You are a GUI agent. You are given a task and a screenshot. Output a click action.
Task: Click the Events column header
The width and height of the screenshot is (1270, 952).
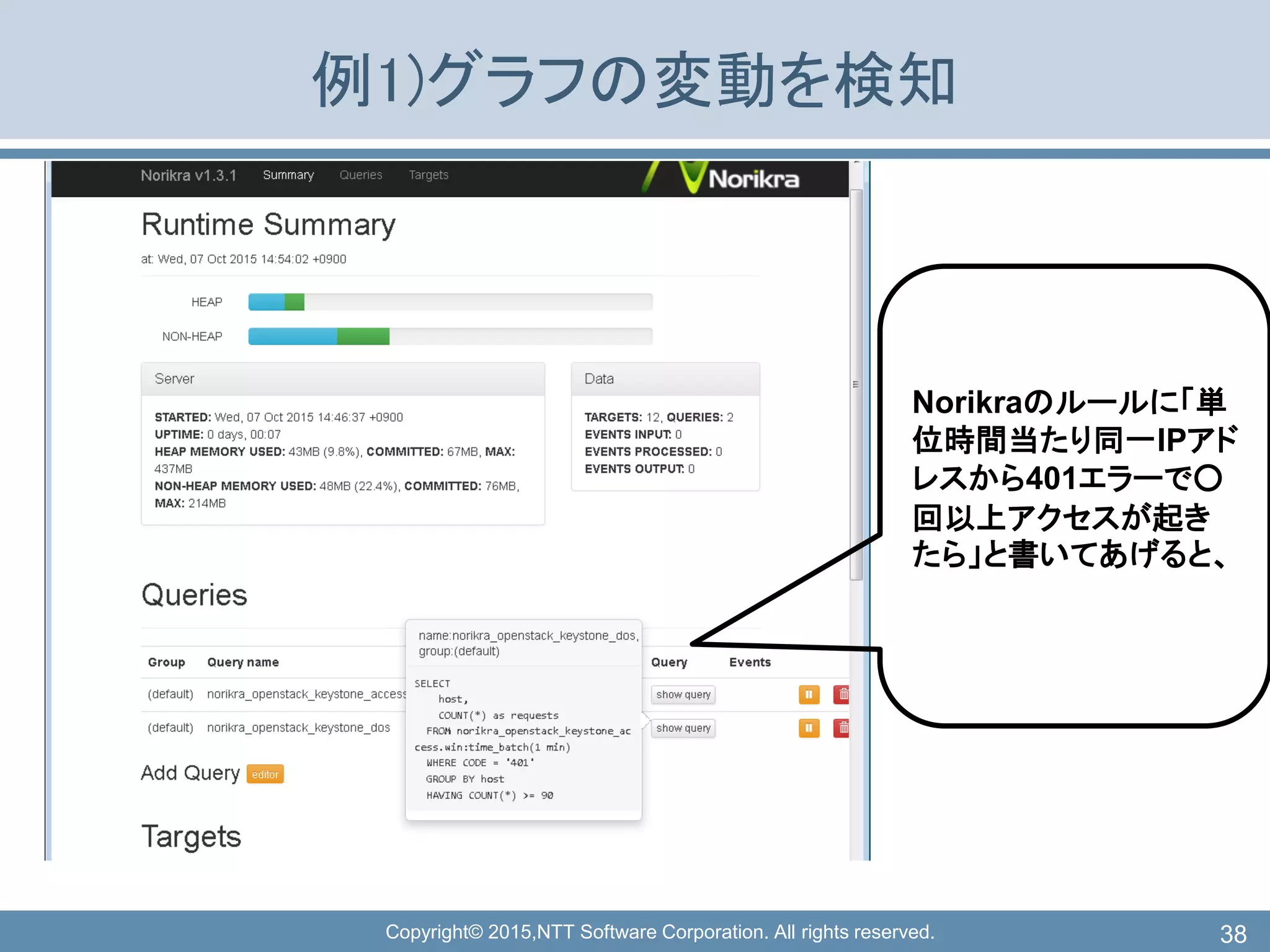[x=750, y=662]
